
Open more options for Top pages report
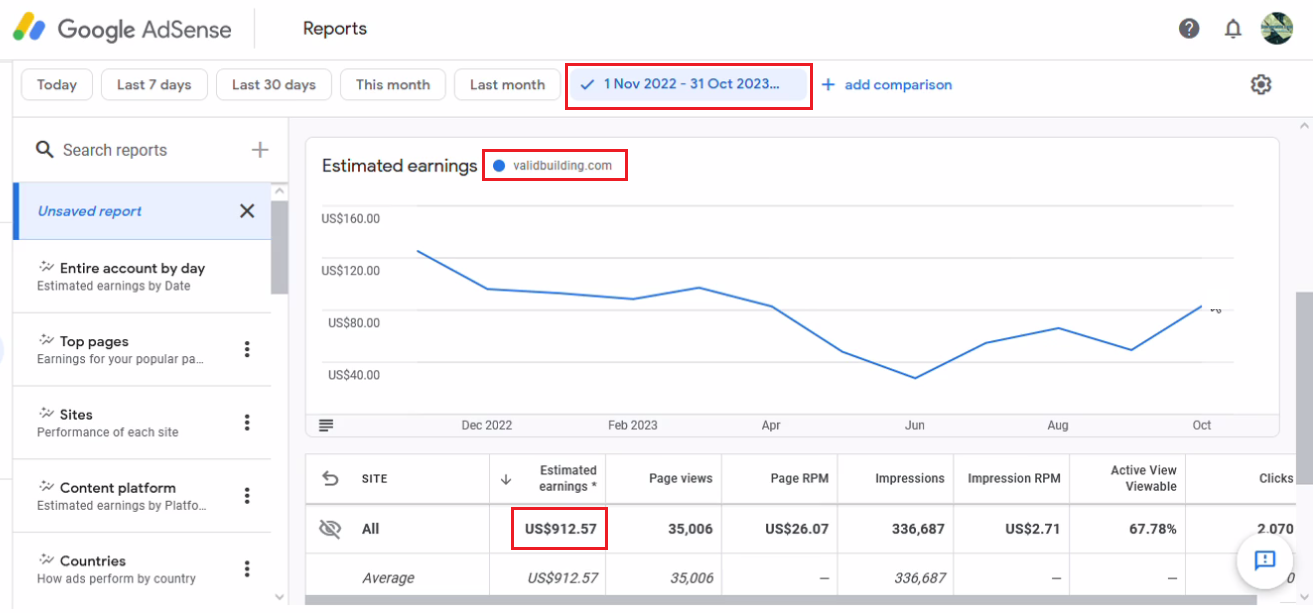coord(247,349)
